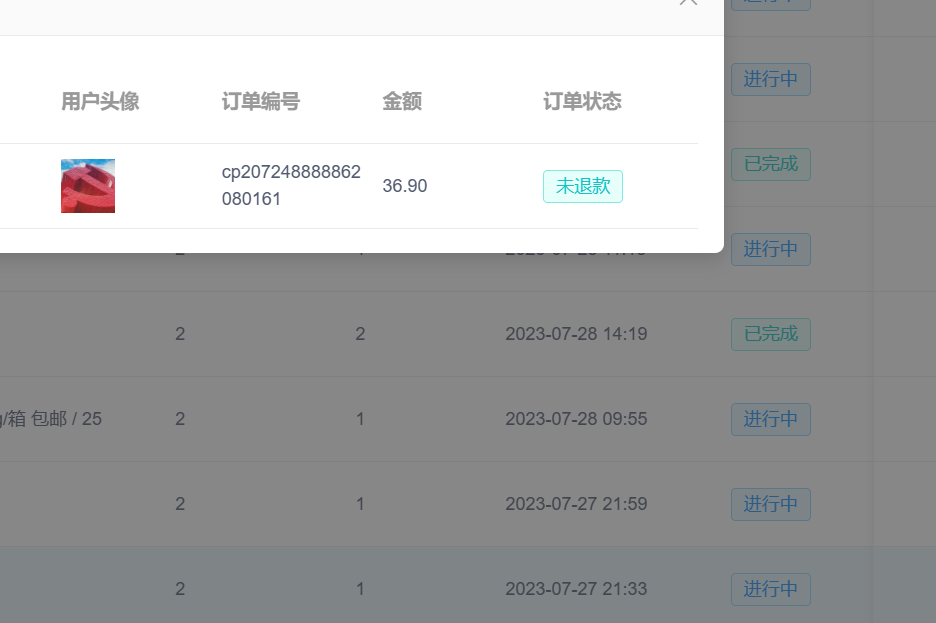Click the amount 36.90
This screenshot has height=623, width=936.
[405, 186]
